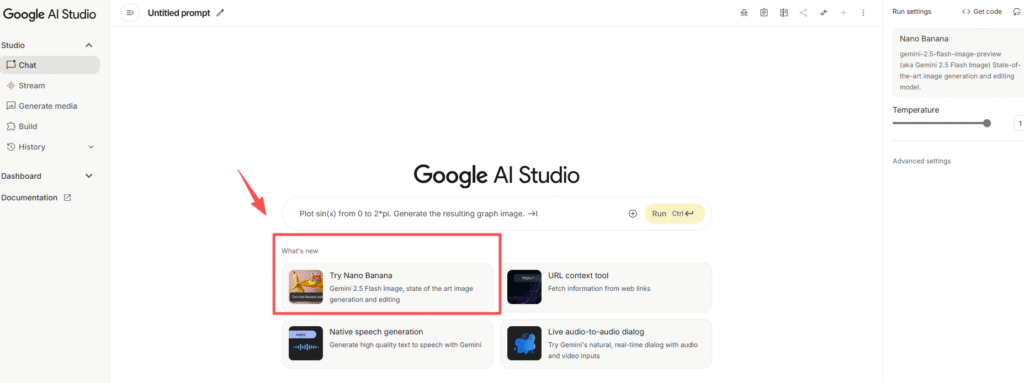Turn on incognito temporary chat icon

click(743, 12)
